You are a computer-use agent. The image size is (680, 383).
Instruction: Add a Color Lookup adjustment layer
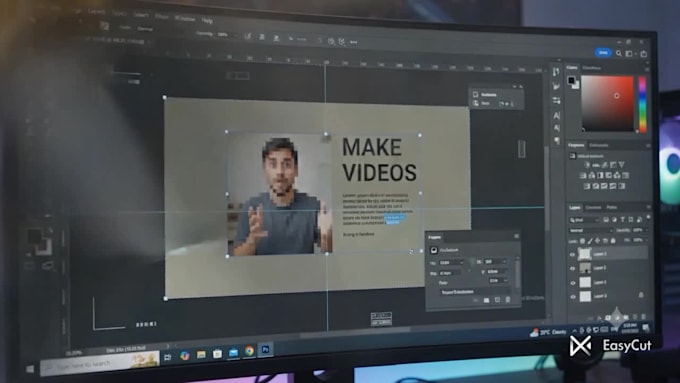pos(626,176)
